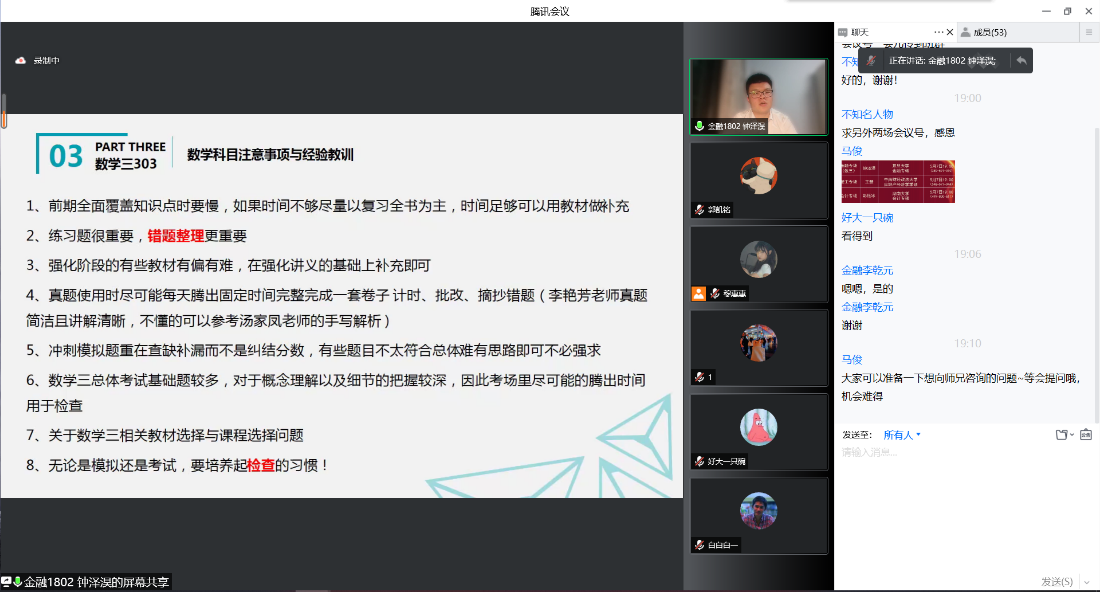The image size is (1100, 592).
Task: Click the reply arrow icon in speaker popup
Action: click(x=1021, y=60)
